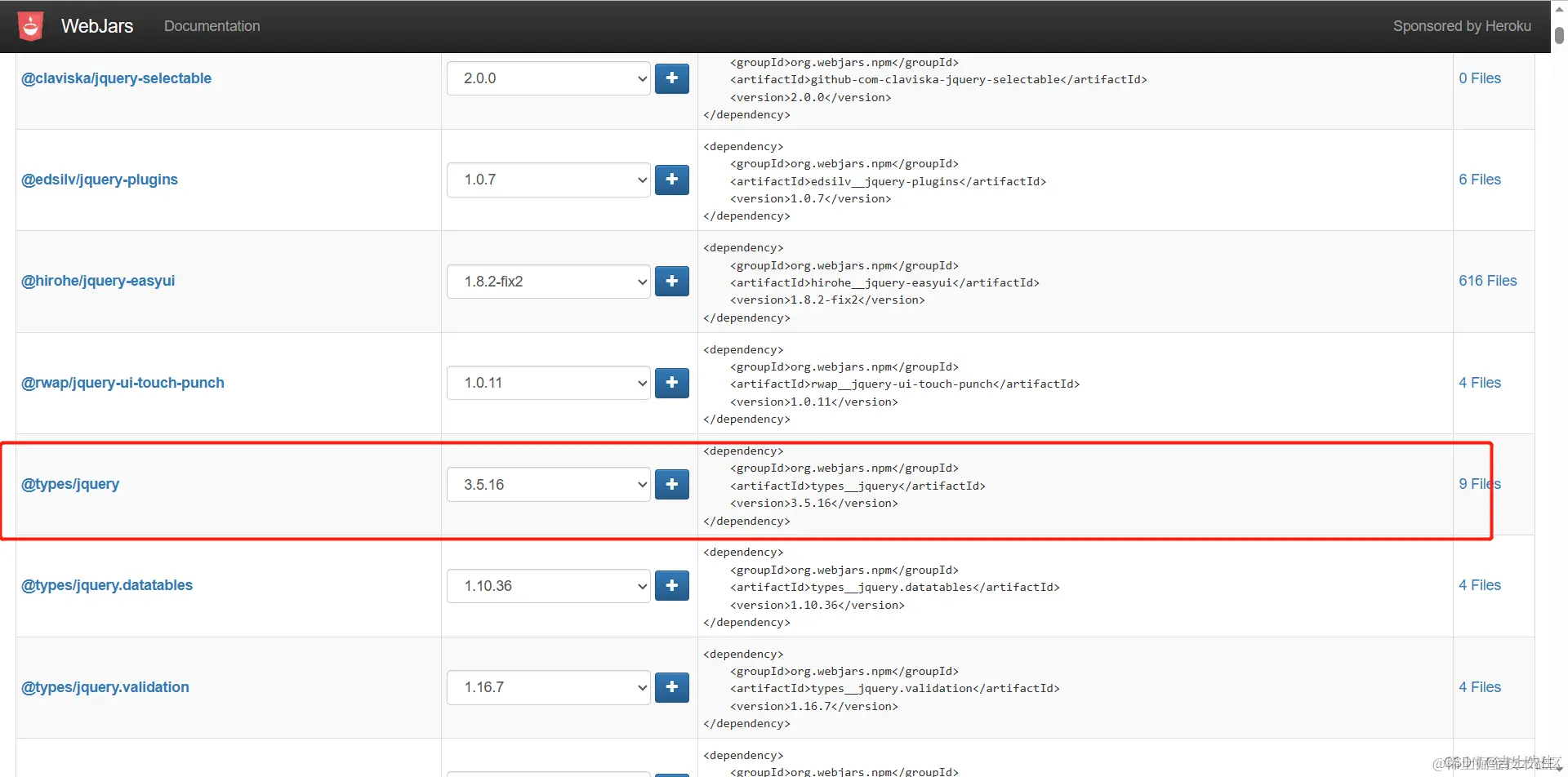Expand the 1.16.7 version dropdown

coord(549,687)
